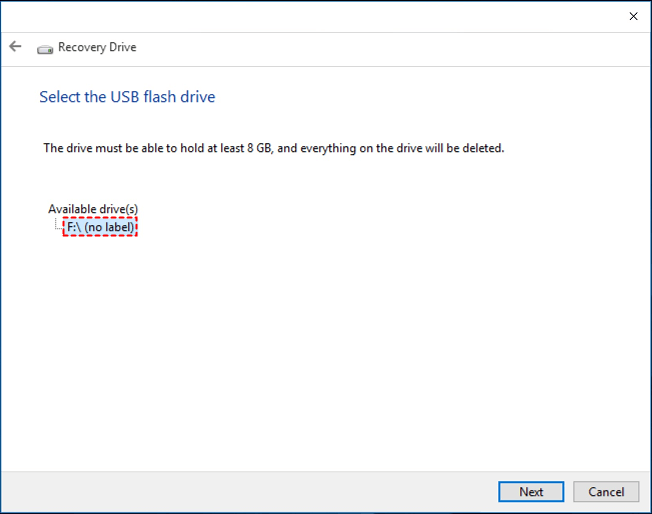652x514 pixels.
Task: Click the Recovery Drive wizard drive icon
Action: [45, 48]
